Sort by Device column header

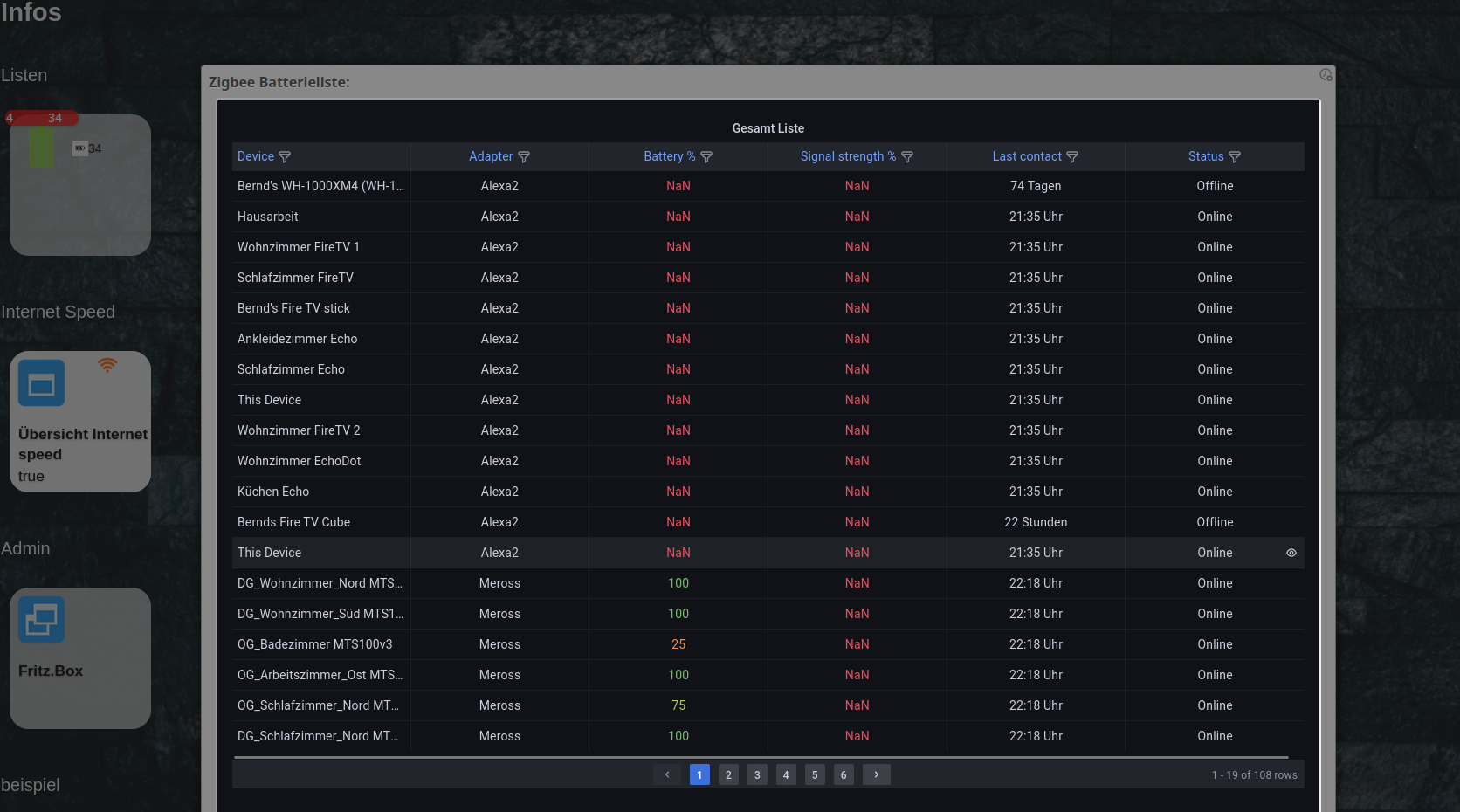pos(256,156)
